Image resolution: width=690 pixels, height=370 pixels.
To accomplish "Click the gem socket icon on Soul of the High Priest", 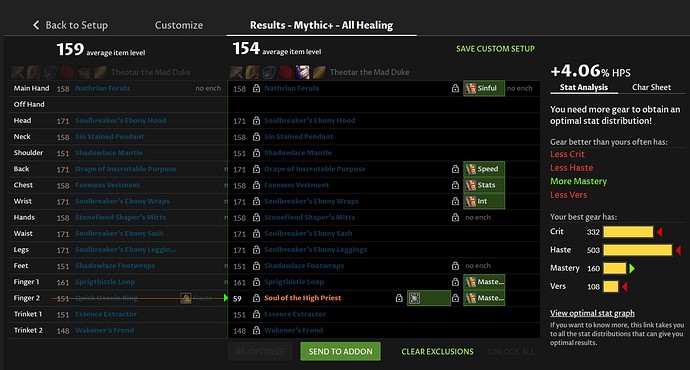I will (x=414, y=298).
